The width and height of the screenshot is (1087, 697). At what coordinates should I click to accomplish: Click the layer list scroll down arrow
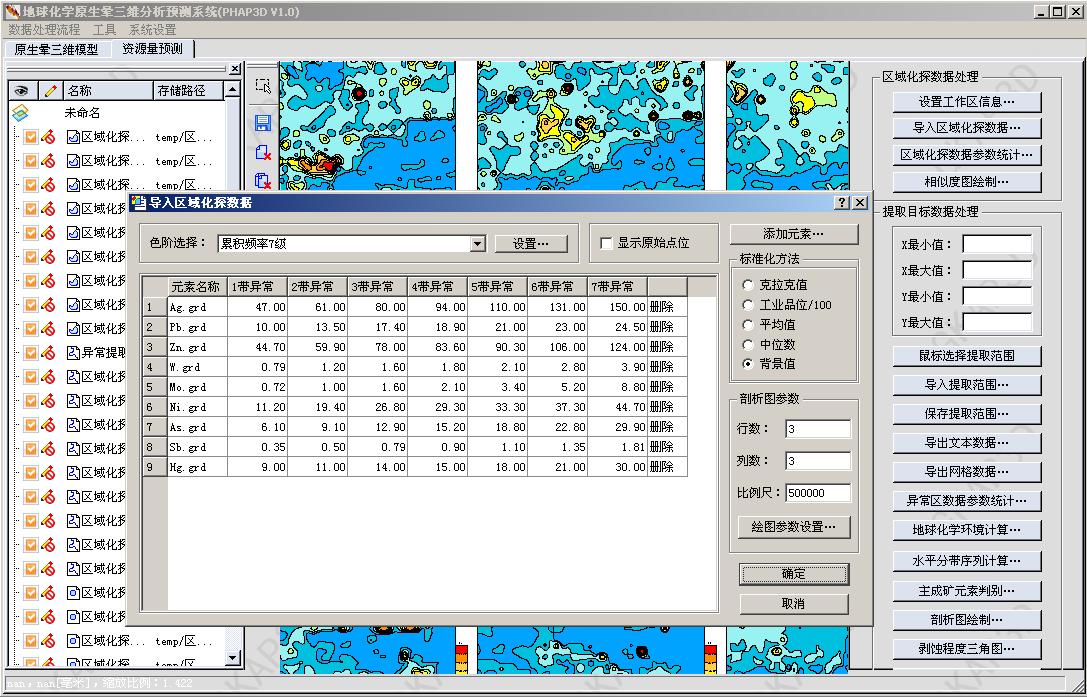(x=232, y=658)
